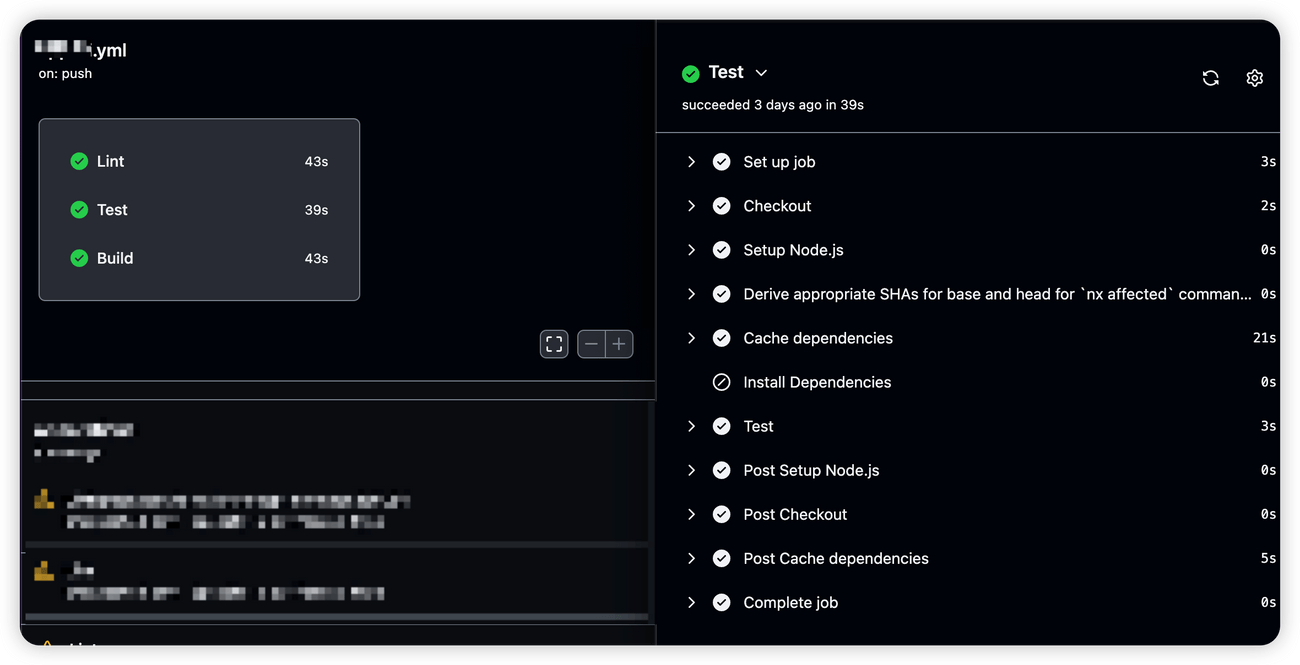Viewport: 1300px width, 665px height.
Task: Expand the Setup Node.js step
Action: click(x=691, y=249)
